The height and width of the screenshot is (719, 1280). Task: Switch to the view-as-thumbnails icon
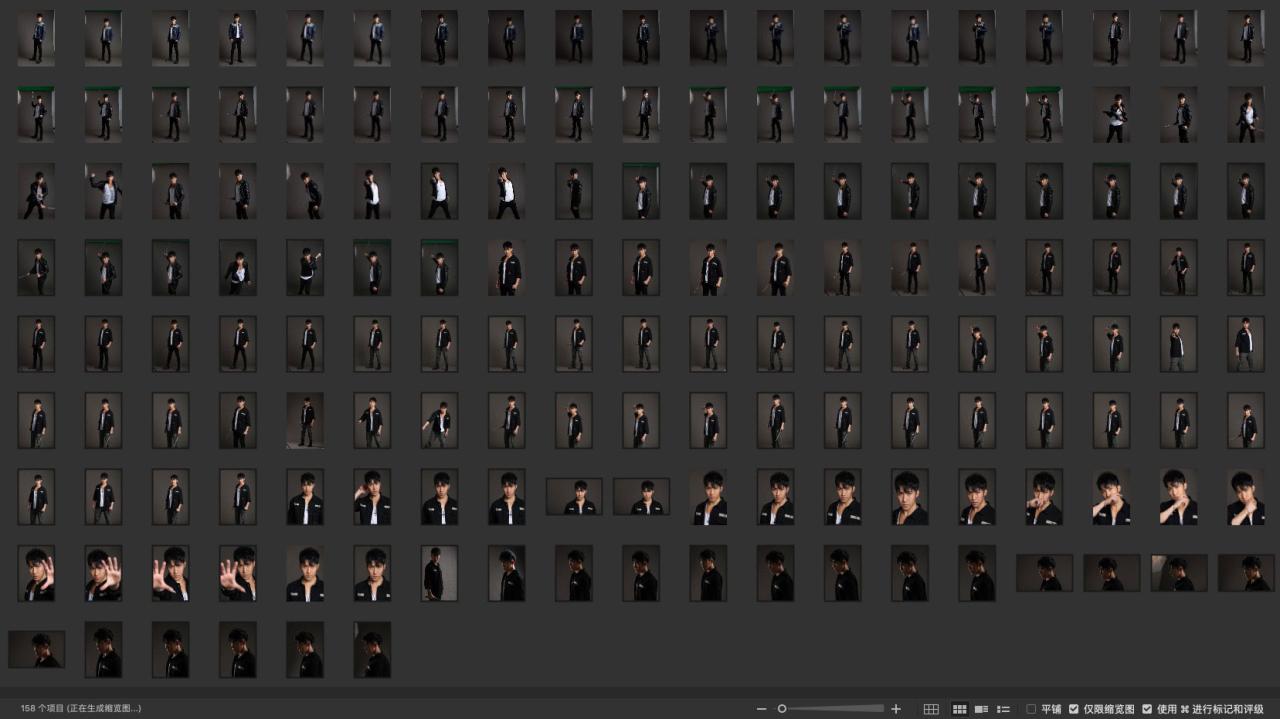coord(959,709)
